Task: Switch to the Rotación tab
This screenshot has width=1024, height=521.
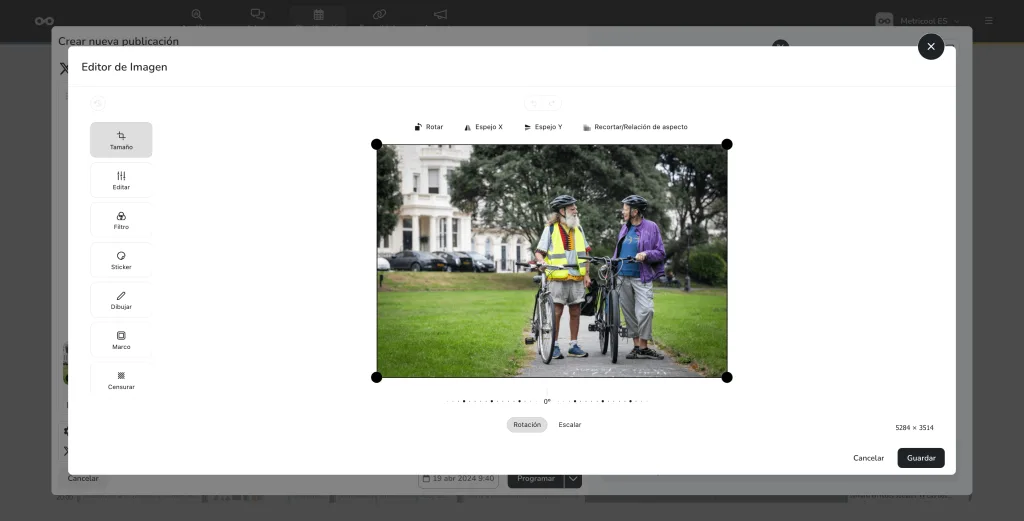Action: 527,424
